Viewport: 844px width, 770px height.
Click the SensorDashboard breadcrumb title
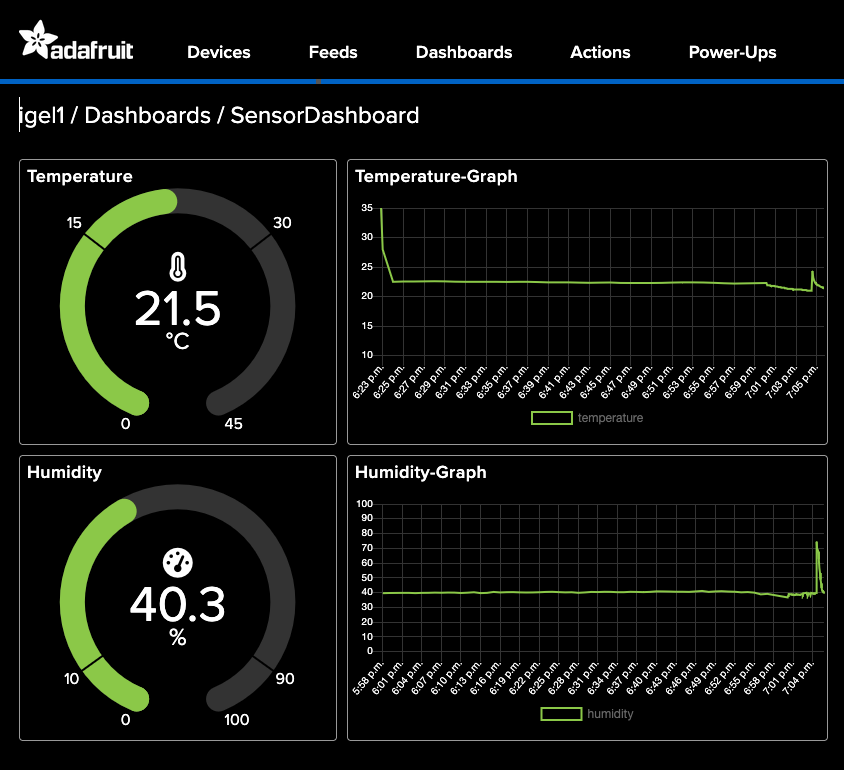pyautogui.click(x=325, y=115)
